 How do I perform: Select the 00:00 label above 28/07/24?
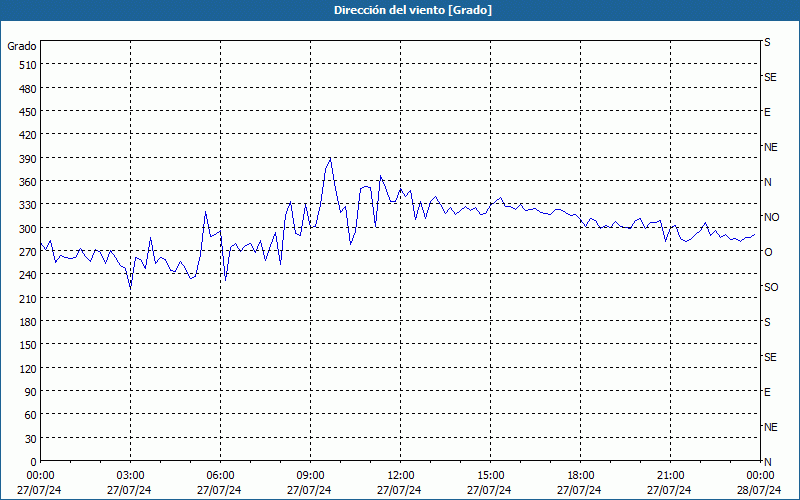click(761, 476)
